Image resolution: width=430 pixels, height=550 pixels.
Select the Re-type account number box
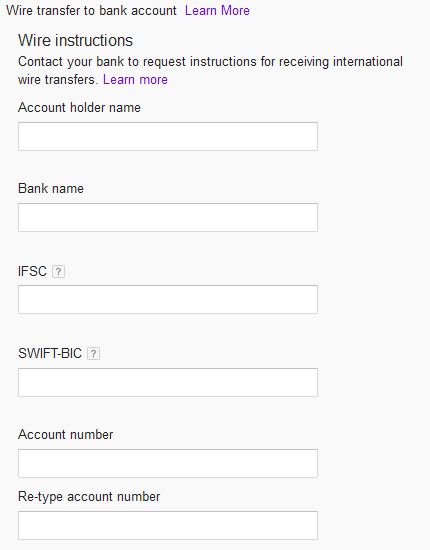click(x=168, y=525)
